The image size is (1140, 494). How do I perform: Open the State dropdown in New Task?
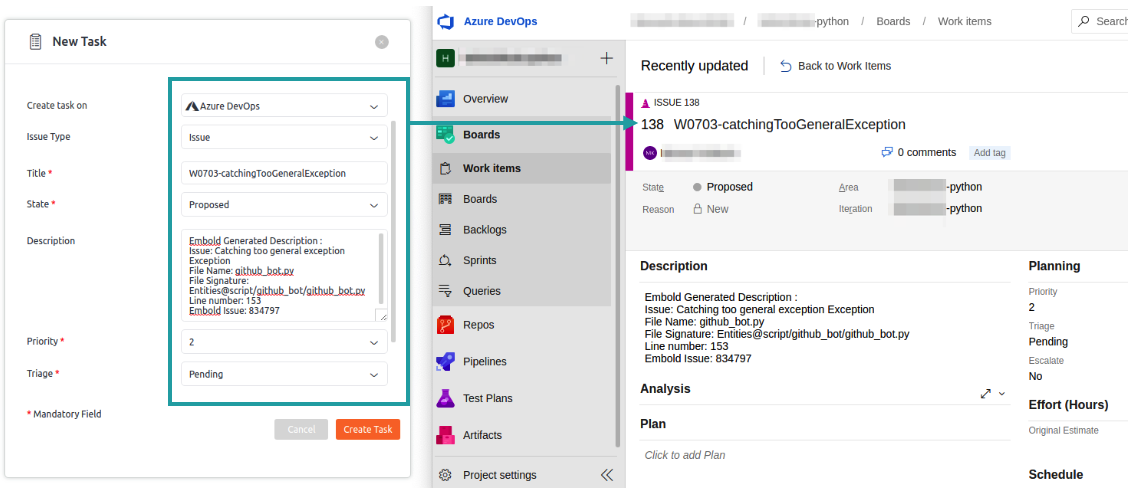coord(284,205)
